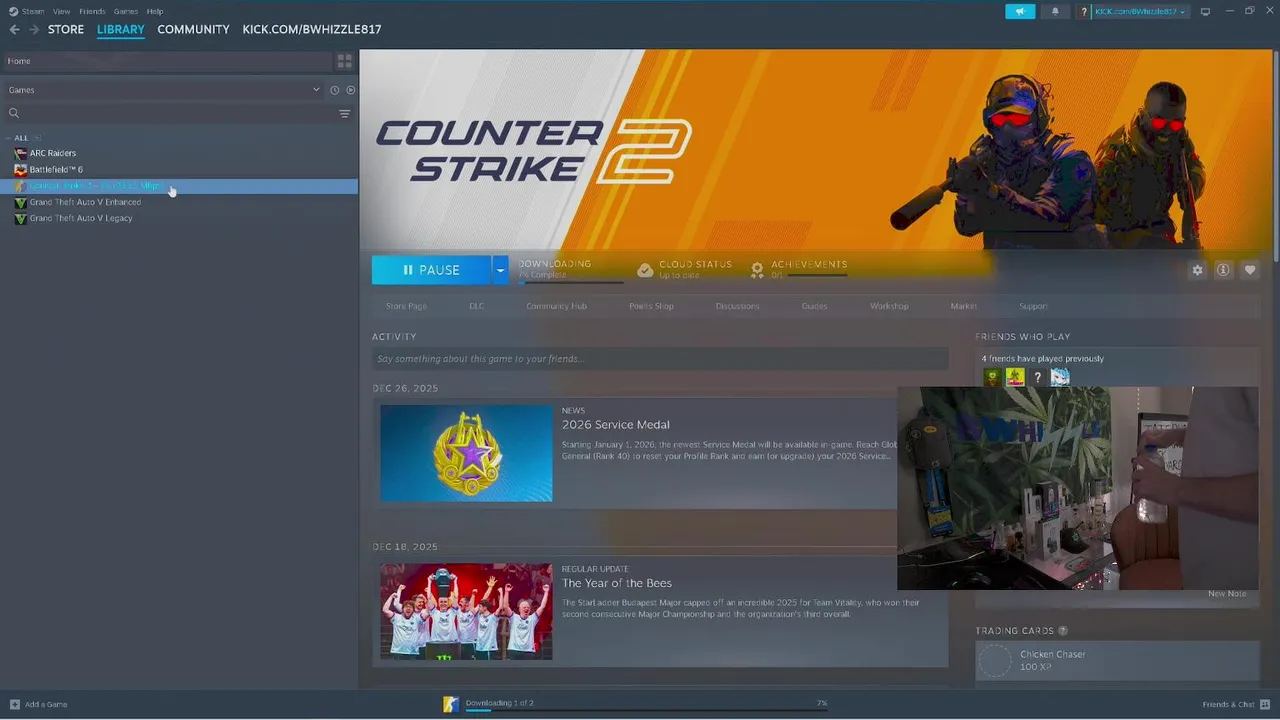Screen dimensions: 1280x720
Task: Pause the Counter-Strike 2 download
Action: 432,270
